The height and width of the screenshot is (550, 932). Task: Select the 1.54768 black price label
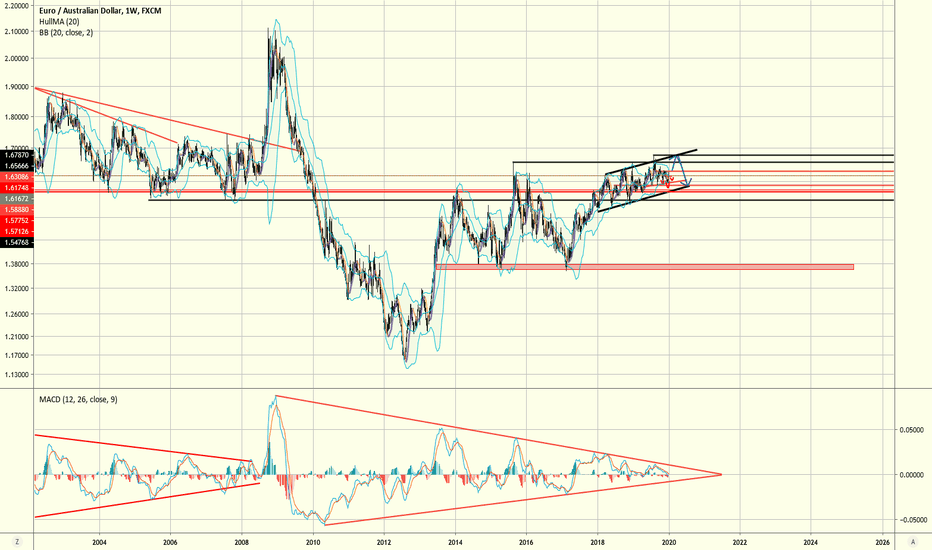pos(19,243)
